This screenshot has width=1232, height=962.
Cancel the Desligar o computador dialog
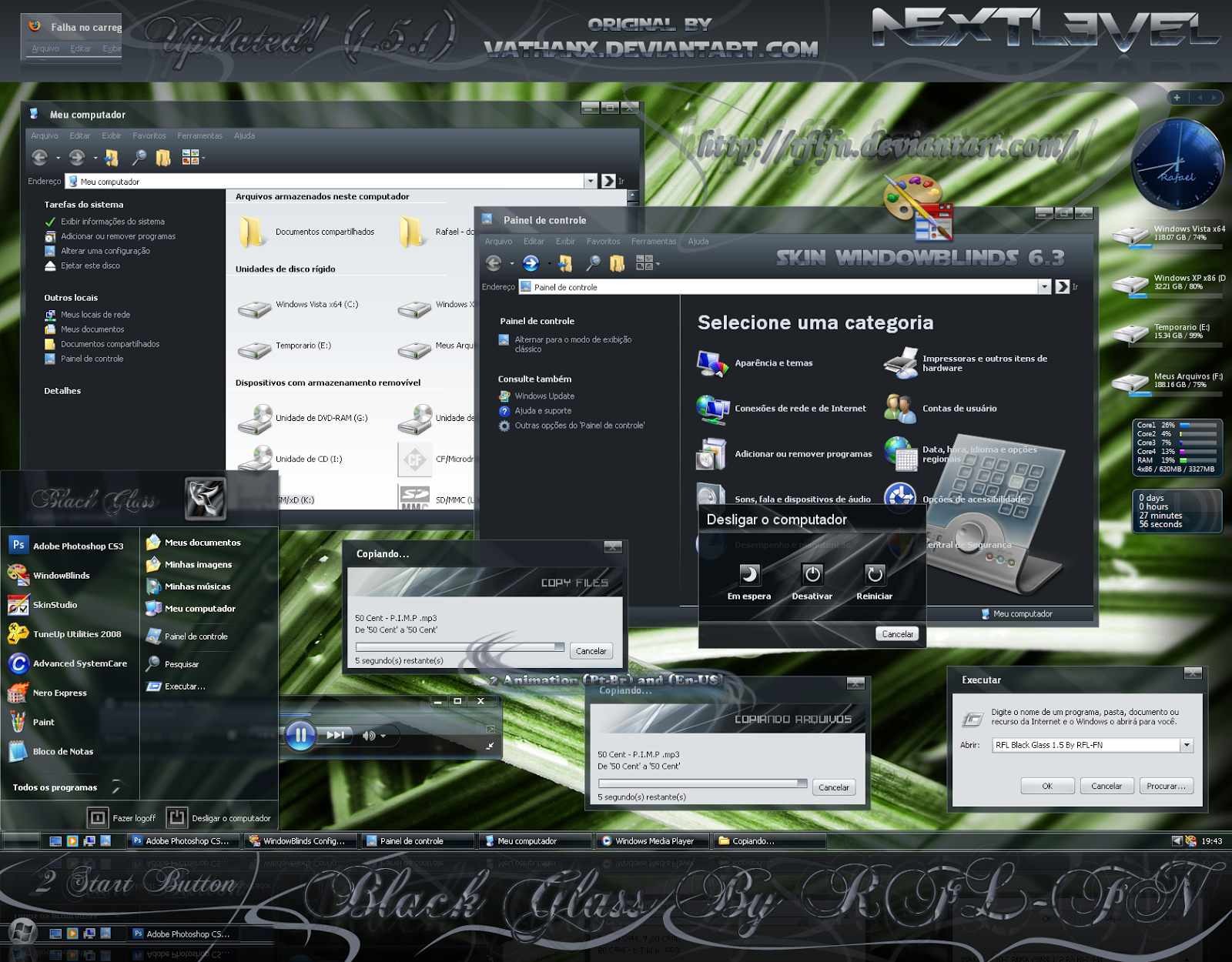(x=897, y=634)
